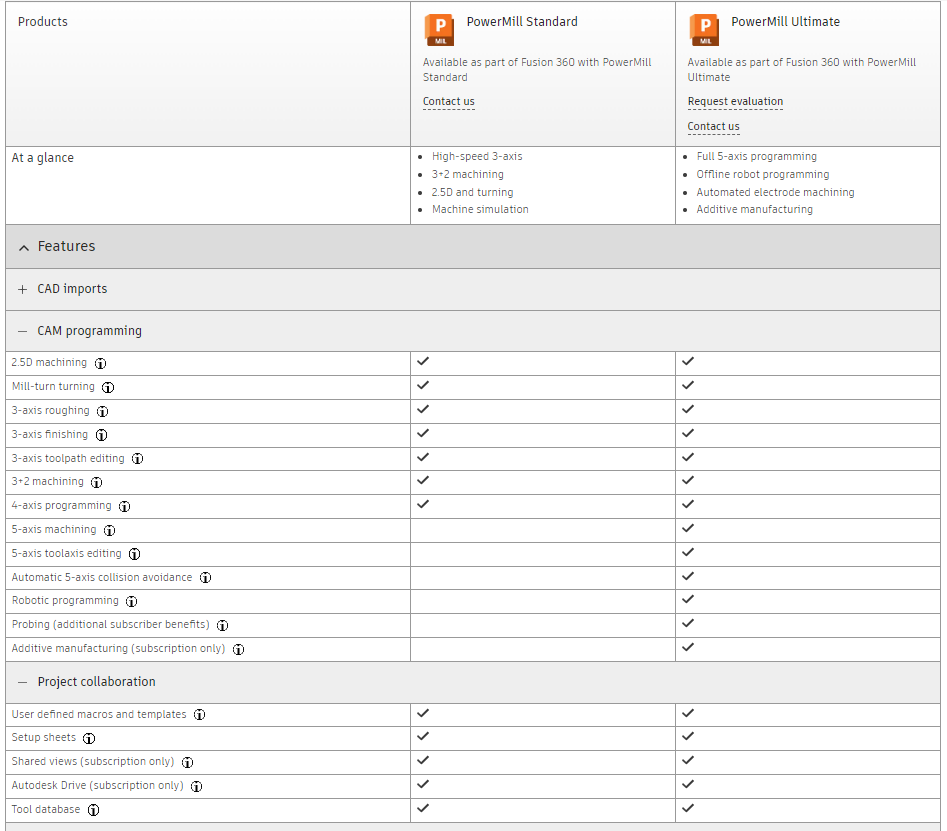Click Additive manufacturing info icon
Image resolution: width=947 pixels, height=831 pixels.
239,649
